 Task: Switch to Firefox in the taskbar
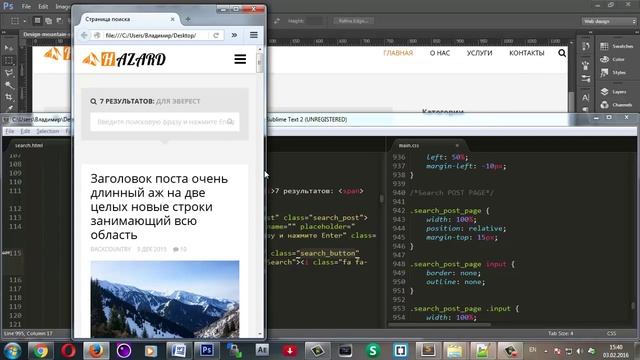click(96, 351)
